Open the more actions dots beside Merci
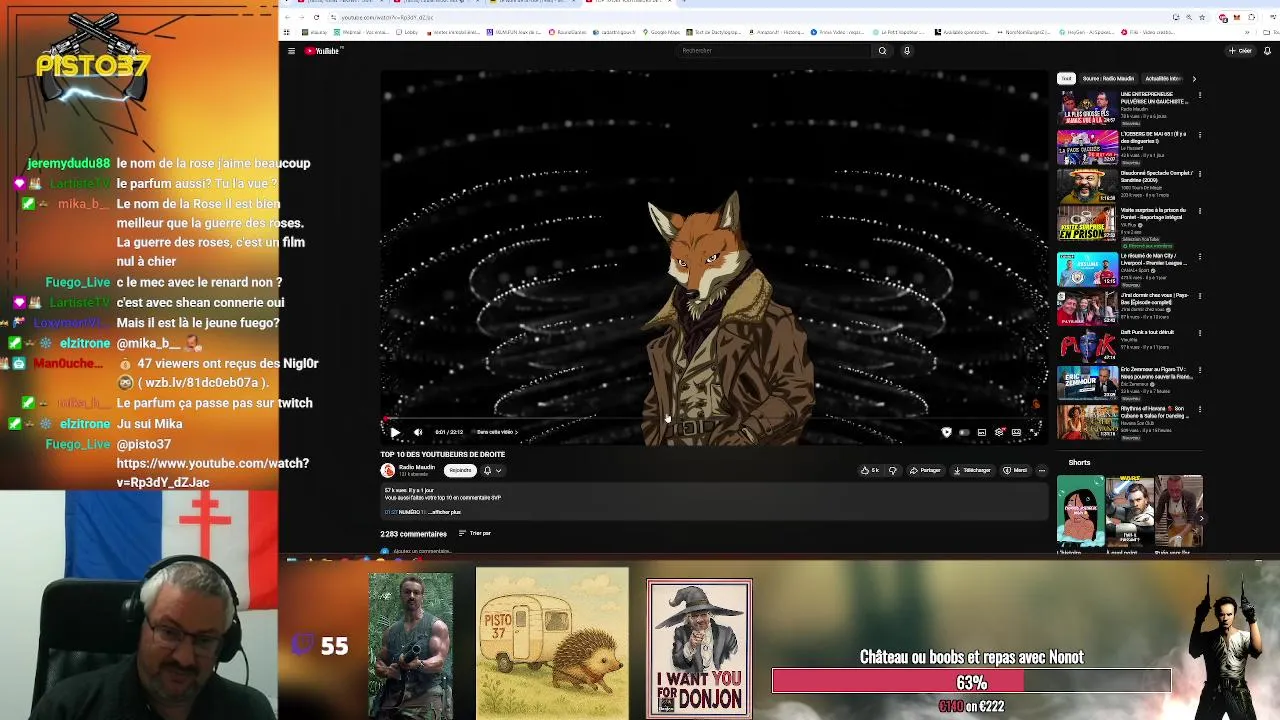 [x=1041, y=470]
